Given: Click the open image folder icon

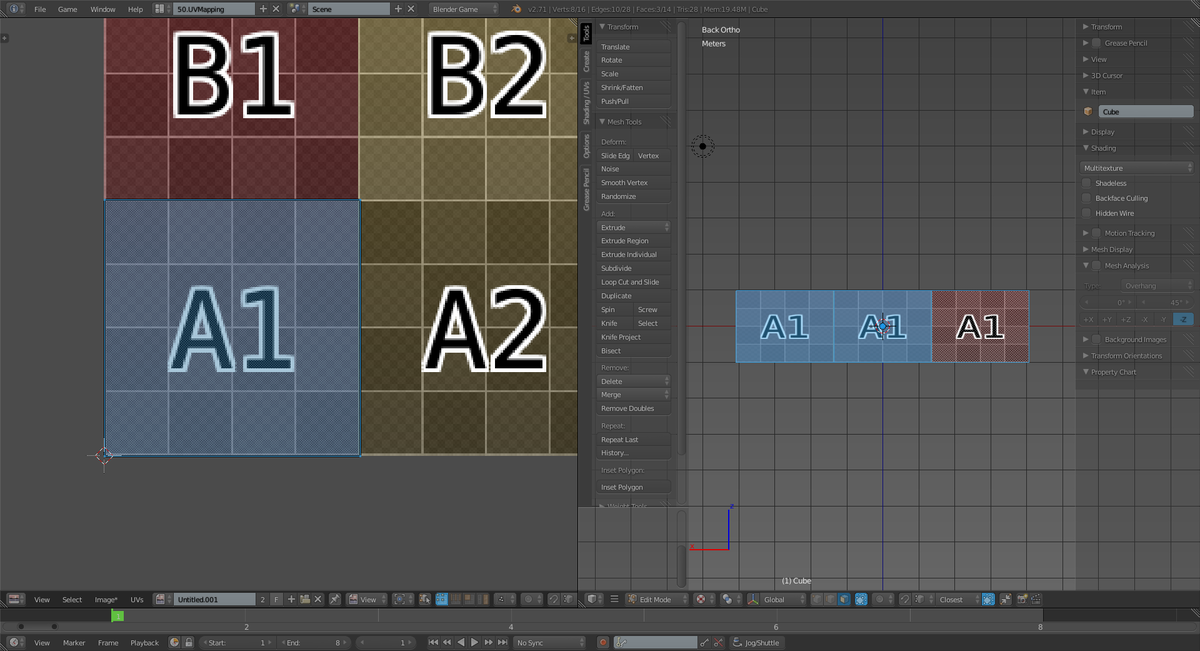Looking at the screenshot, I should [305, 600].
